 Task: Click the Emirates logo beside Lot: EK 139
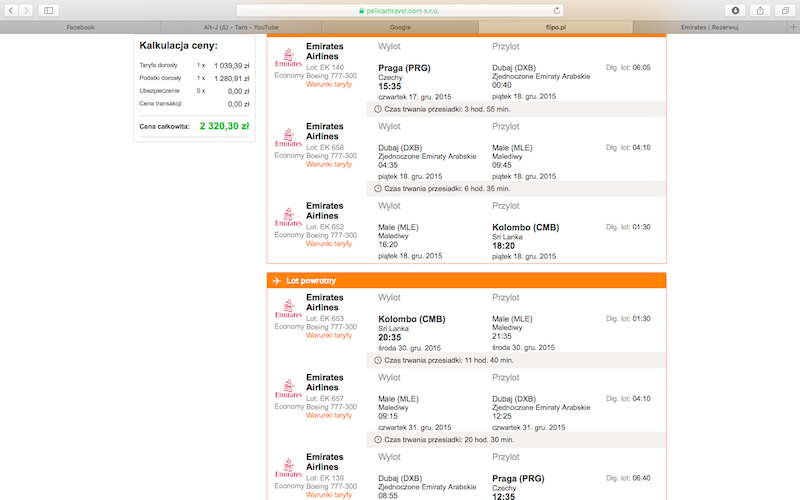pos(288,468)
